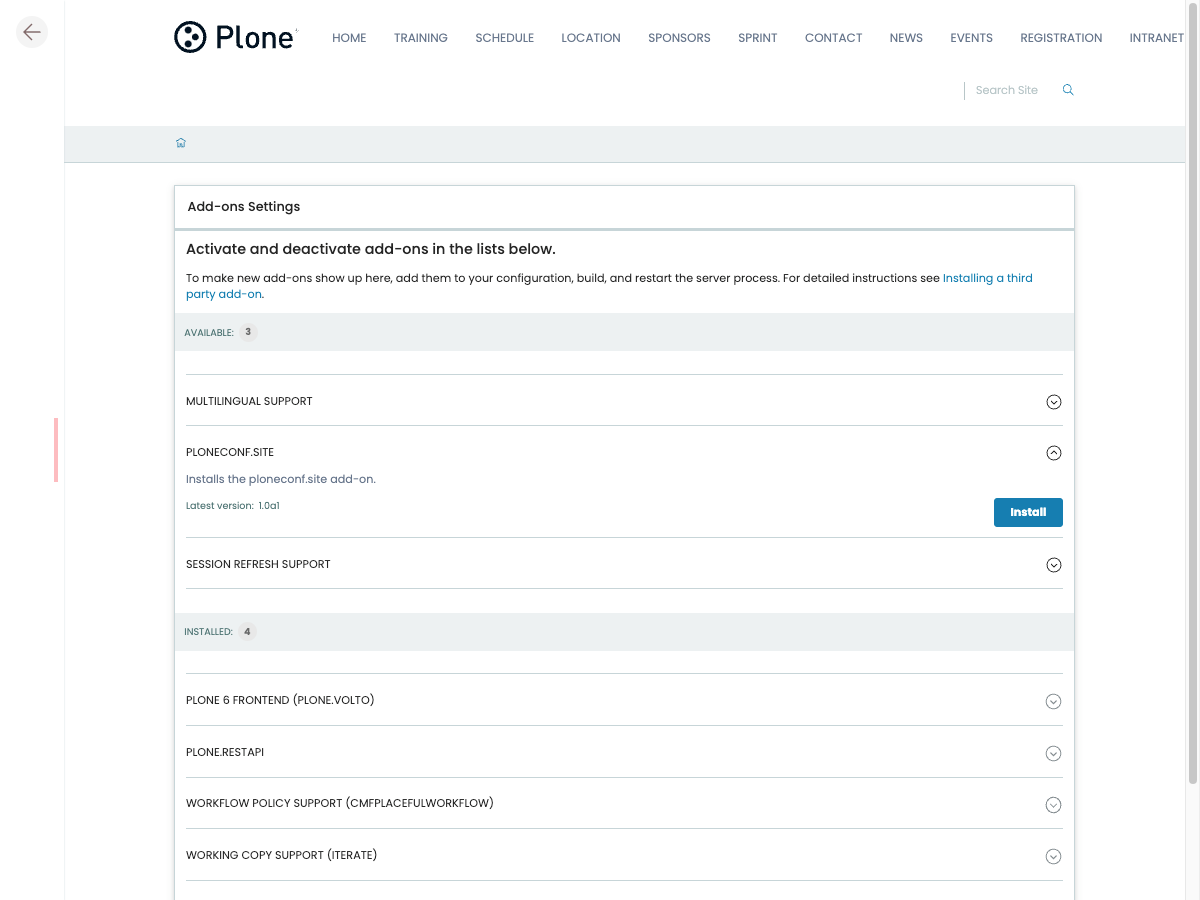
Task: Click the Latest version 1.0a1 text
Action: [x=233, y=506]
